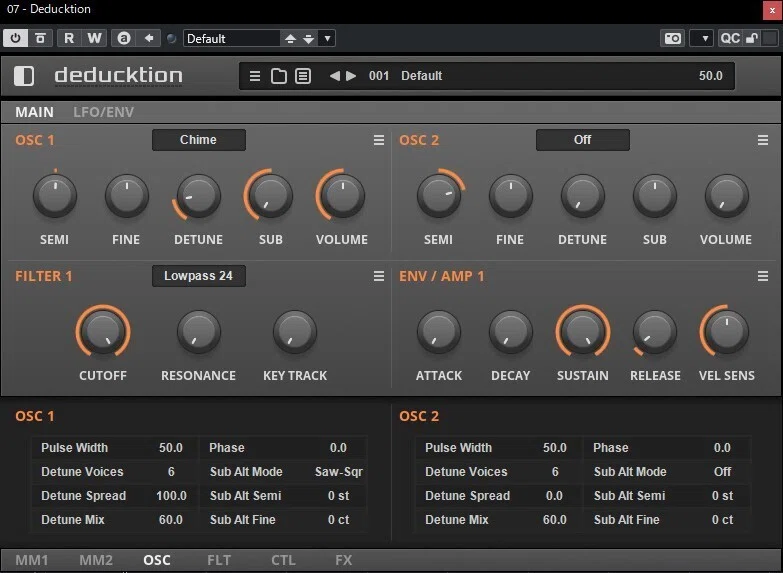
Task: Switch to the FLT bottom tab
Action: click(219, 560)
